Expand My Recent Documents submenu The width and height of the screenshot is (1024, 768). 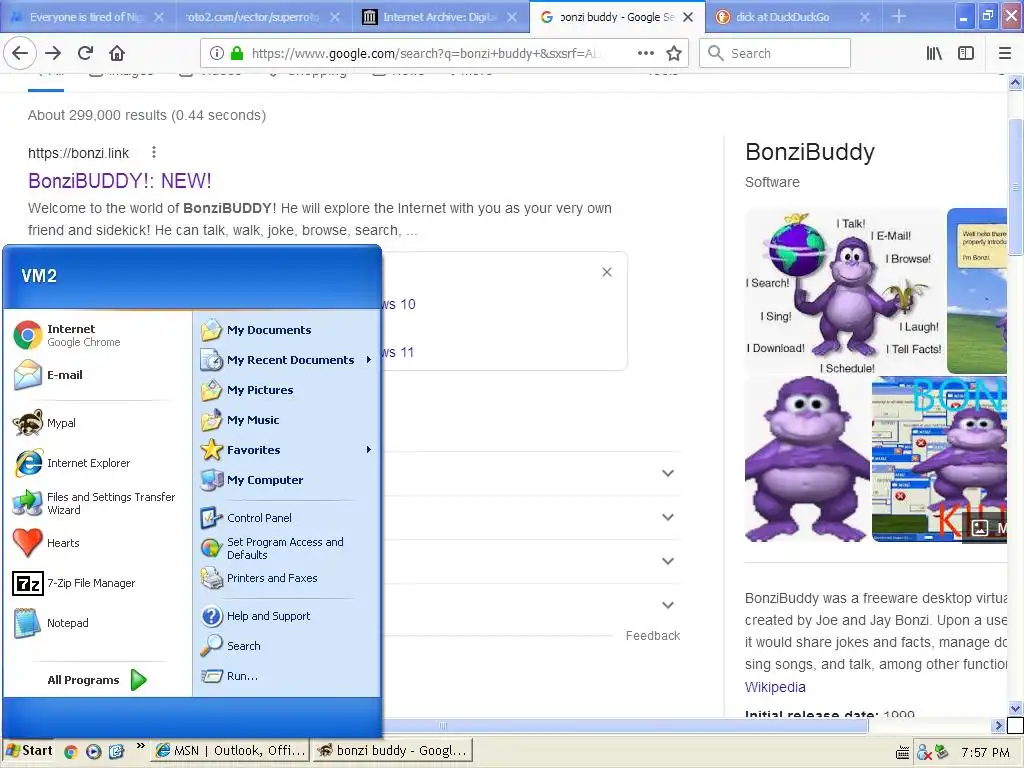286,360
